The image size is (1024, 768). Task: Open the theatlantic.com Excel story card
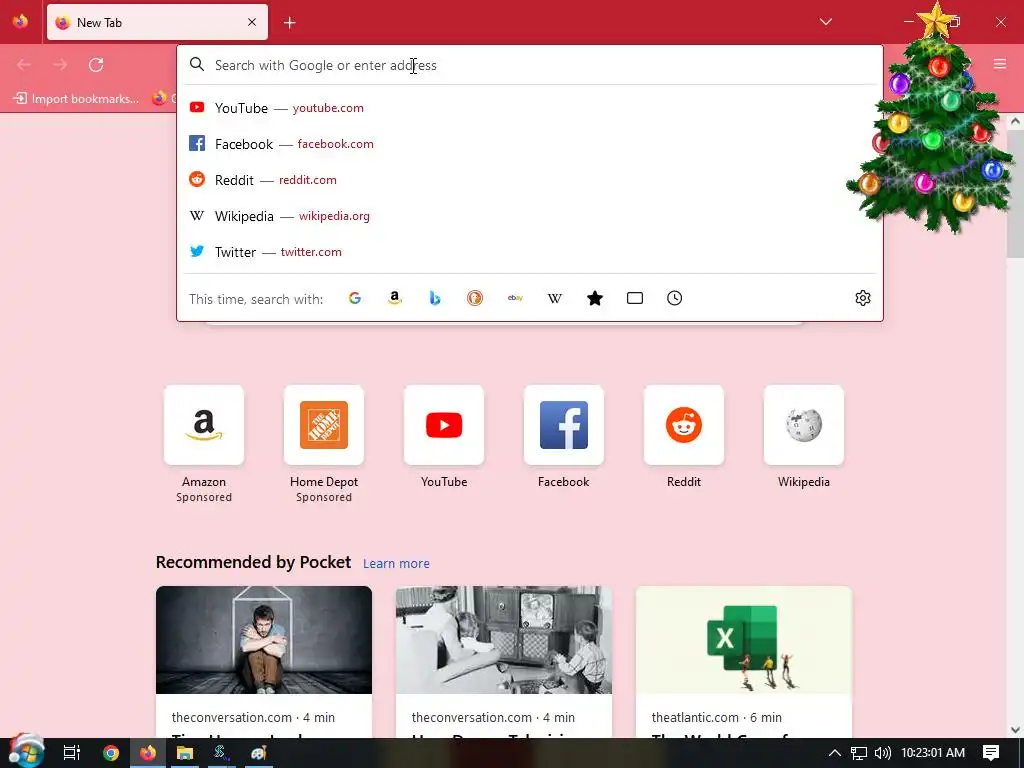(x=744, y=662)
